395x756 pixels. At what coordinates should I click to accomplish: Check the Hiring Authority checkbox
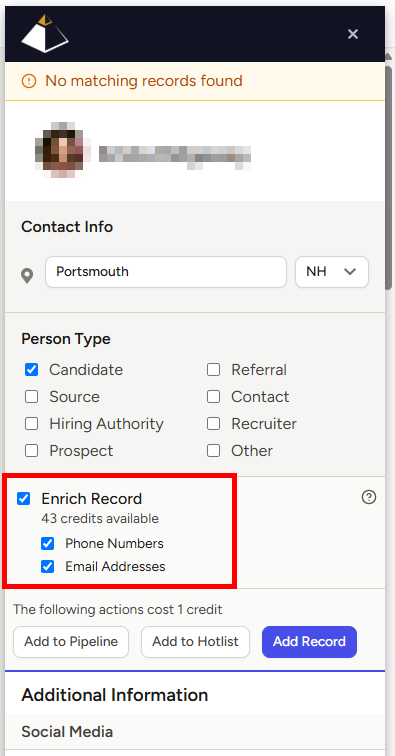tap(31, 424)
